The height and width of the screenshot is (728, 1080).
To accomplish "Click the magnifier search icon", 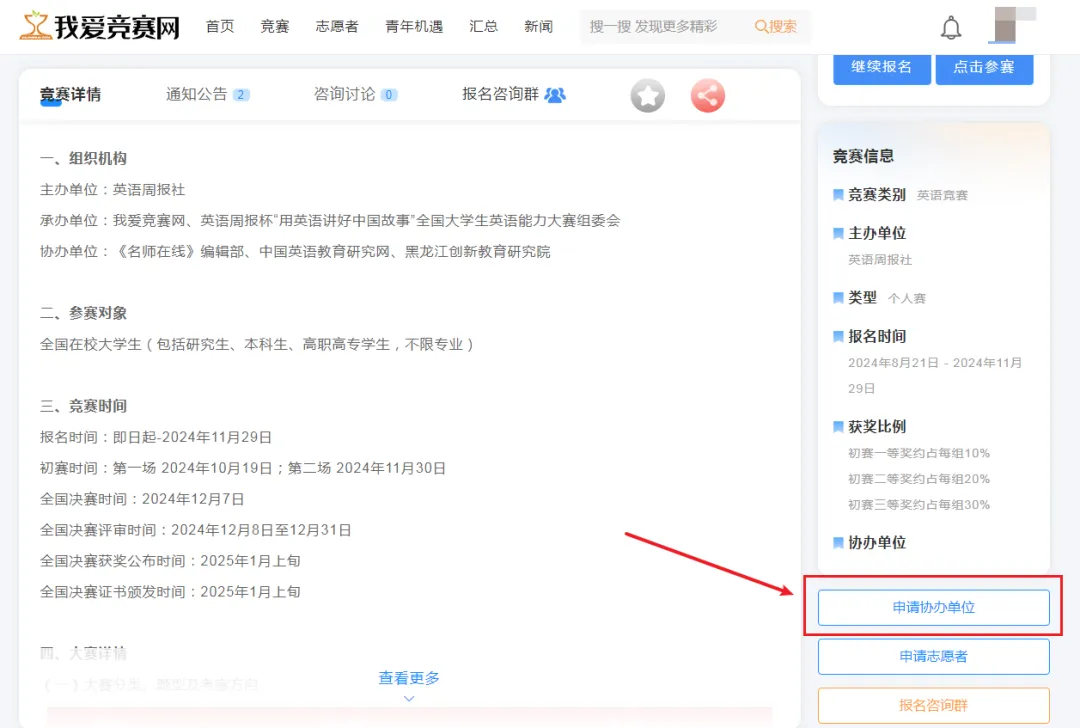I will click(x=760, y=27).
